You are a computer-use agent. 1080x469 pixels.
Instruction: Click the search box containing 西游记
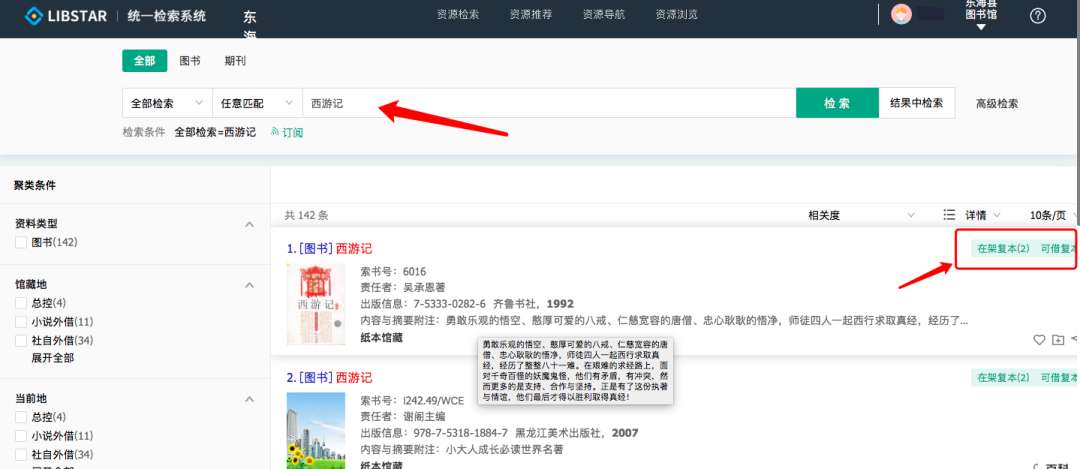548,103
